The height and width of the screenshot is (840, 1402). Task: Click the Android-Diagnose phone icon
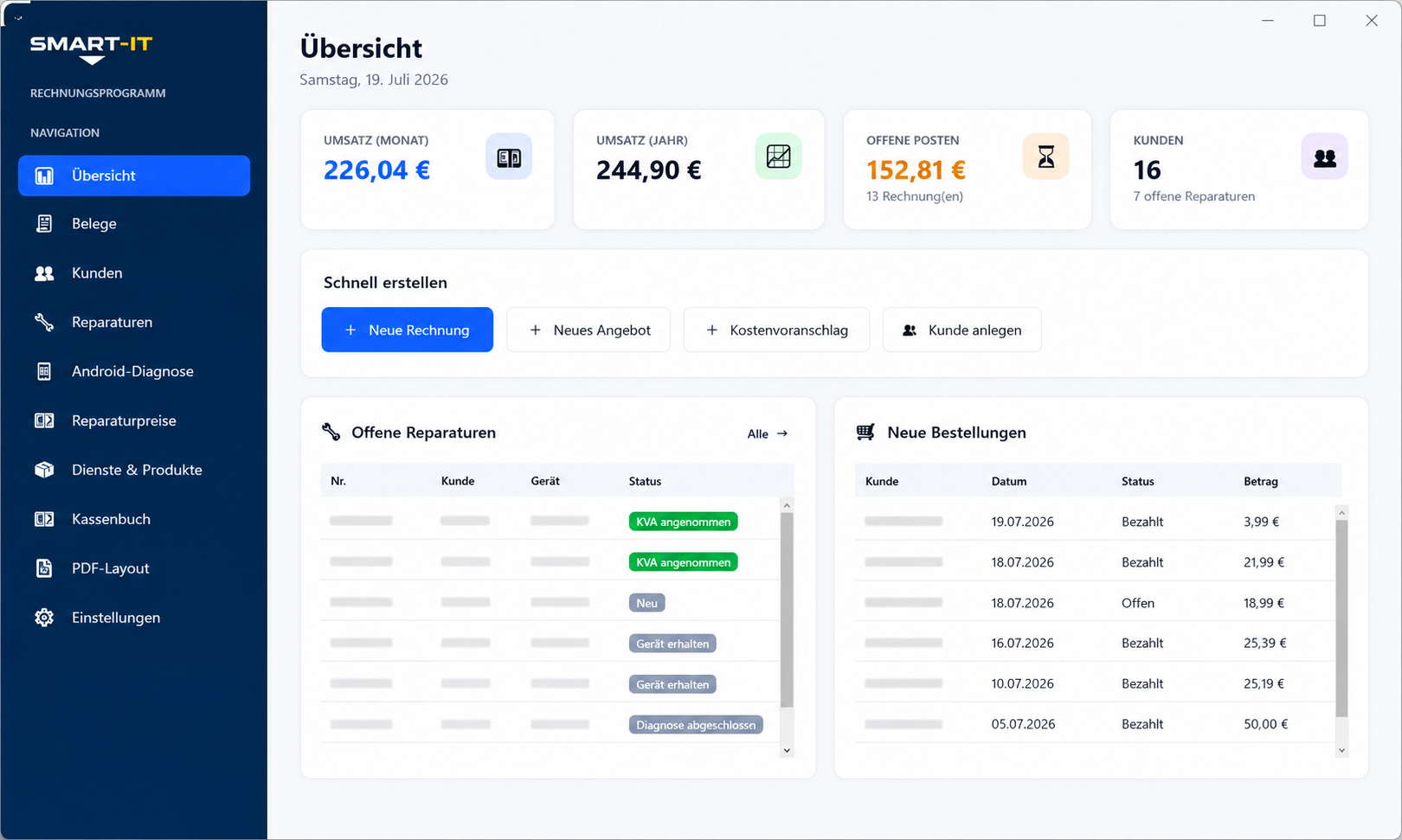coord(44,372)
